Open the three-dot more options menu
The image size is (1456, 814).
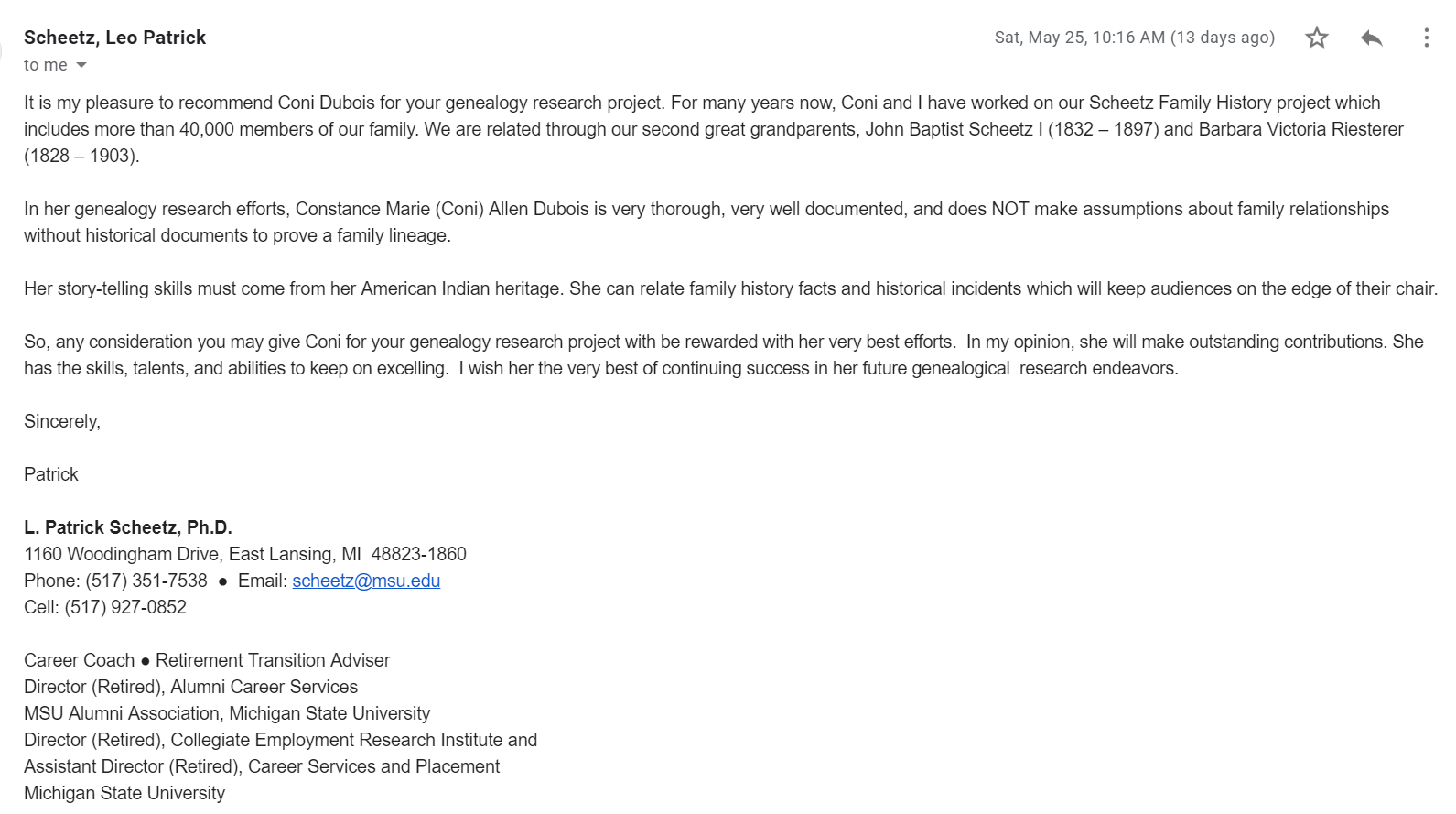pos(1426,38)
